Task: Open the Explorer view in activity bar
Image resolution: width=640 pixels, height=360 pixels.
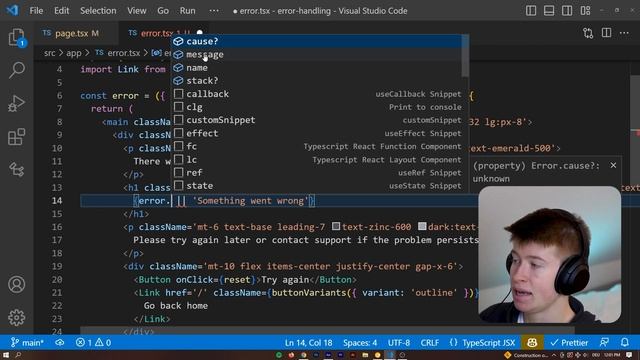Action: (16, 38)
